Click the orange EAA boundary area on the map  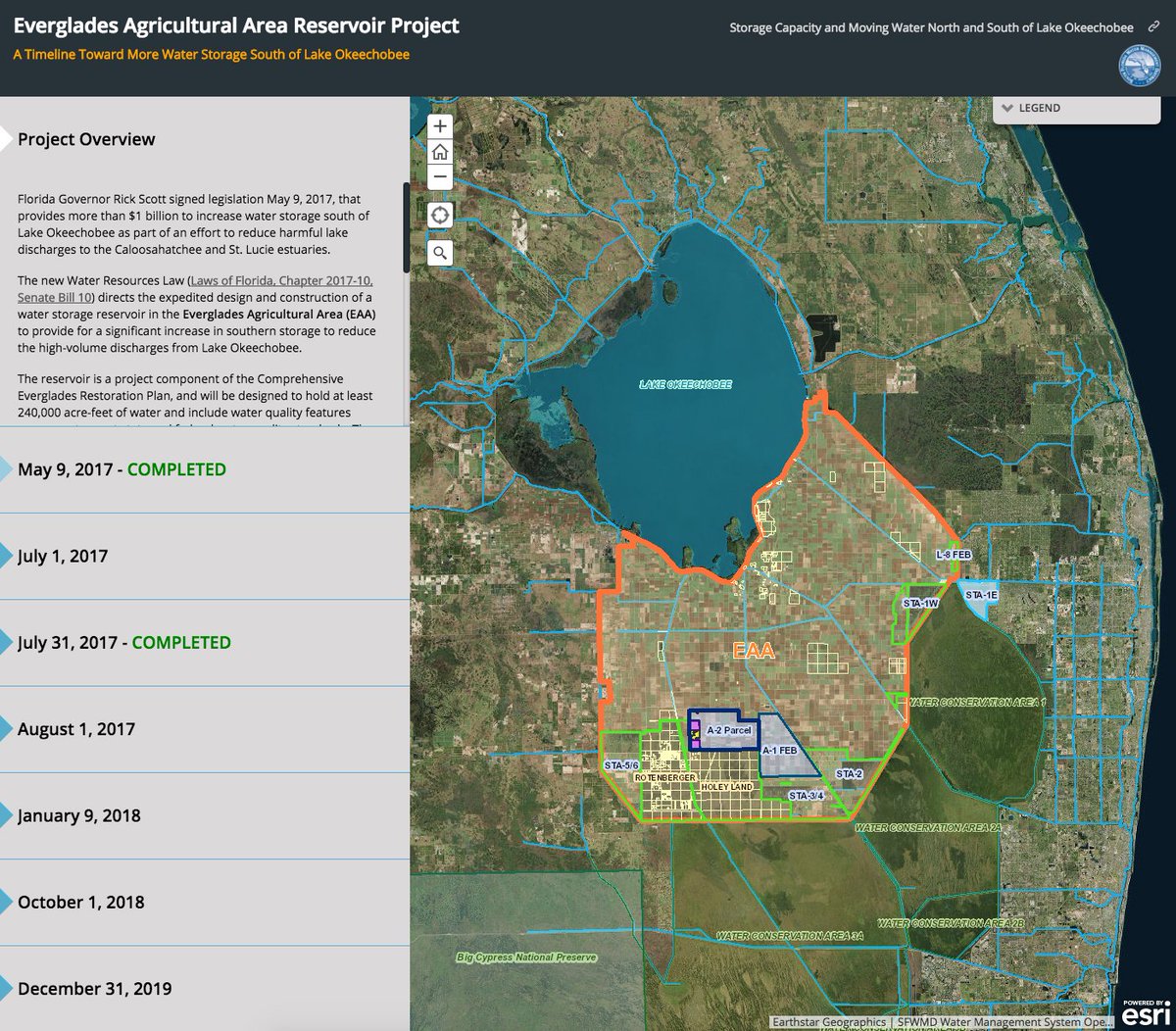pos(755,651)
